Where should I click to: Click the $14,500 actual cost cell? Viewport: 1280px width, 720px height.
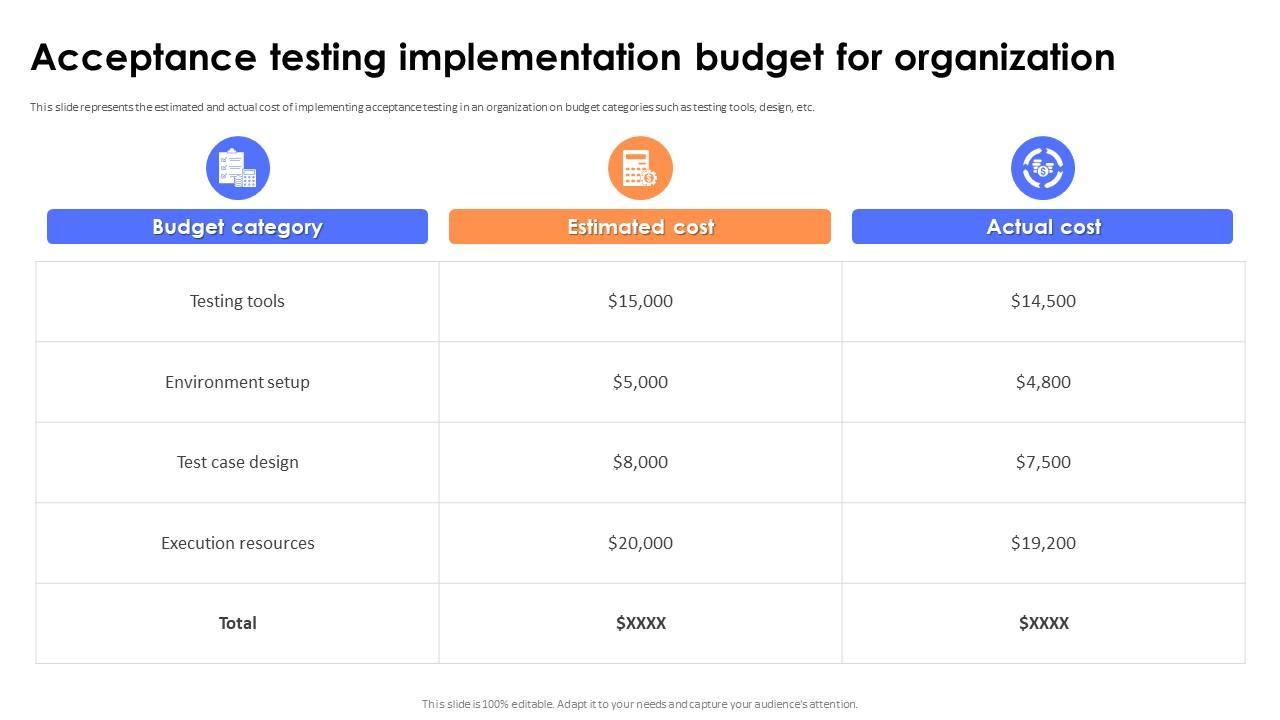tap(1043, 301)
